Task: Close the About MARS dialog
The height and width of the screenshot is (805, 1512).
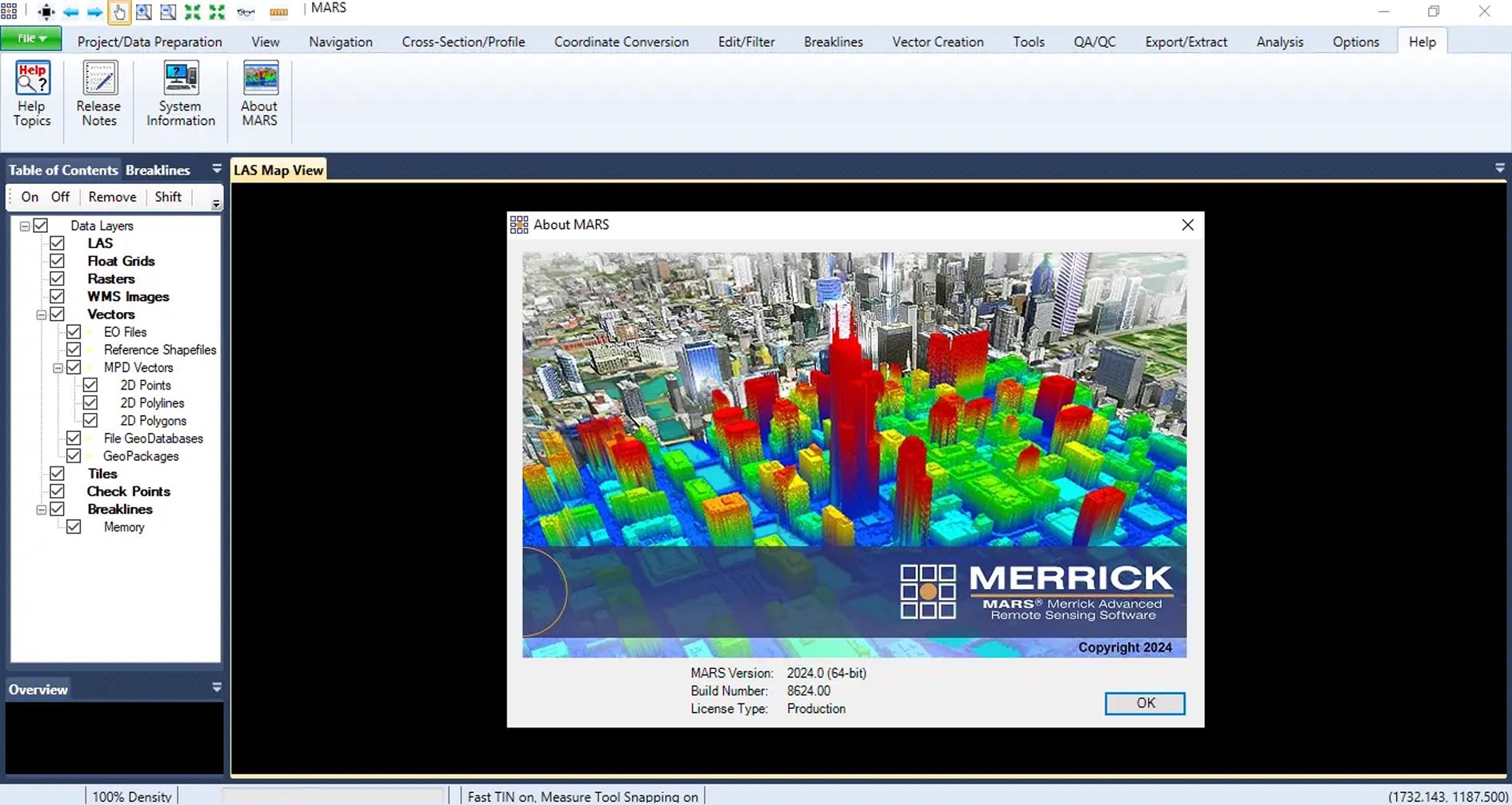Action: (x=1187, y=225)
